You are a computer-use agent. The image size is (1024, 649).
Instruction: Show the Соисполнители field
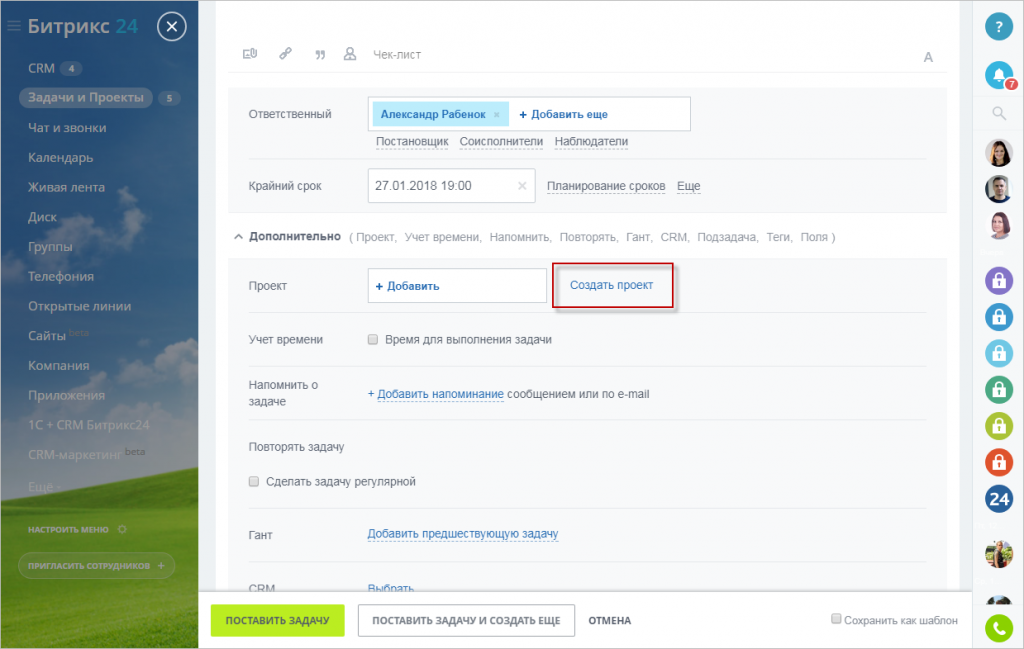pyautogui.click(x=501, y=142)
